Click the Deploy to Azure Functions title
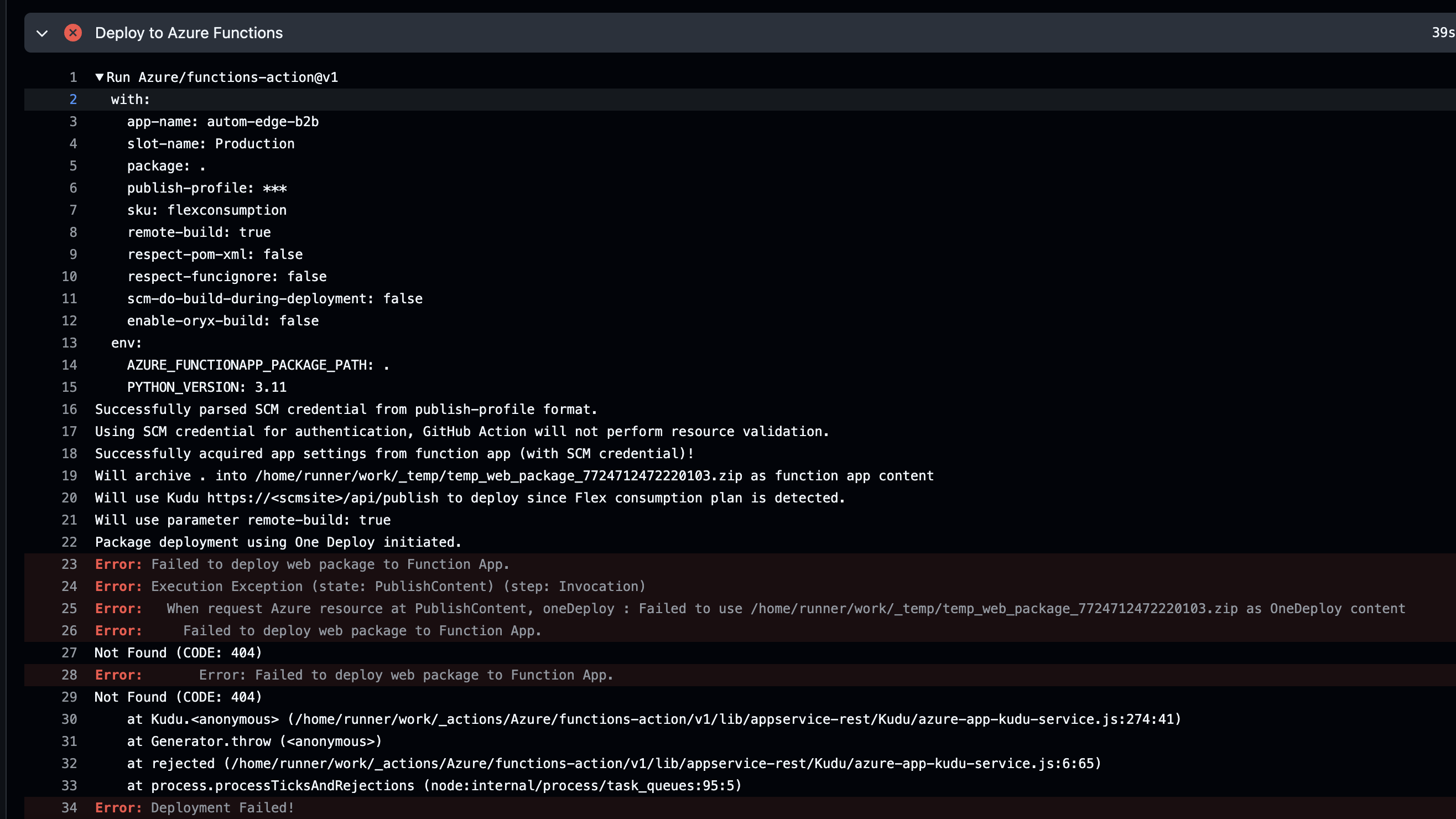 click(x=189, y=33)
